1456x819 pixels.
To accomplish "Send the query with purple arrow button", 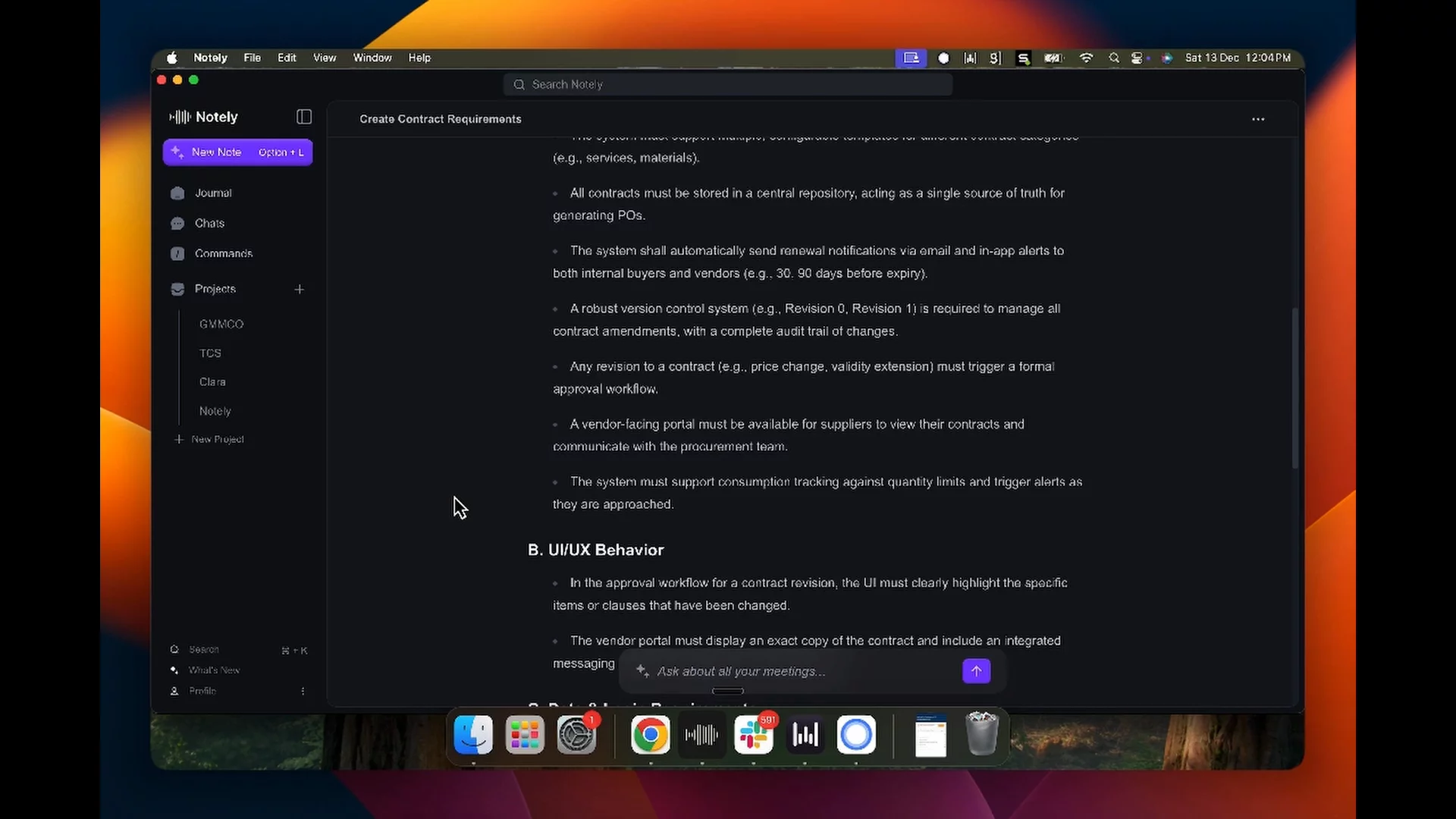I will pyautogui.click(x=976, y=671).
